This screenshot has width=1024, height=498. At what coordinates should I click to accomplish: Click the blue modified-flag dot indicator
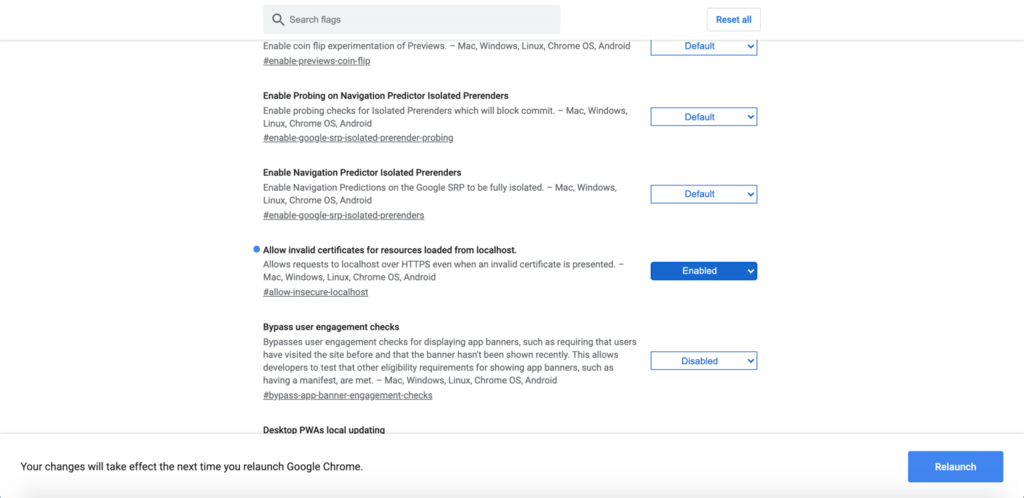(256, 249)
